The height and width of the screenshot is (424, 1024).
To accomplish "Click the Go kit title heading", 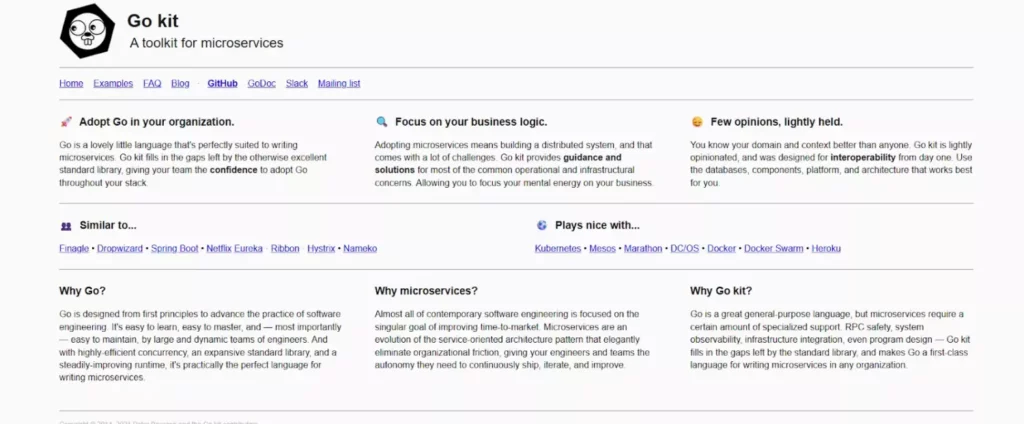I will (x=153, y=21).
